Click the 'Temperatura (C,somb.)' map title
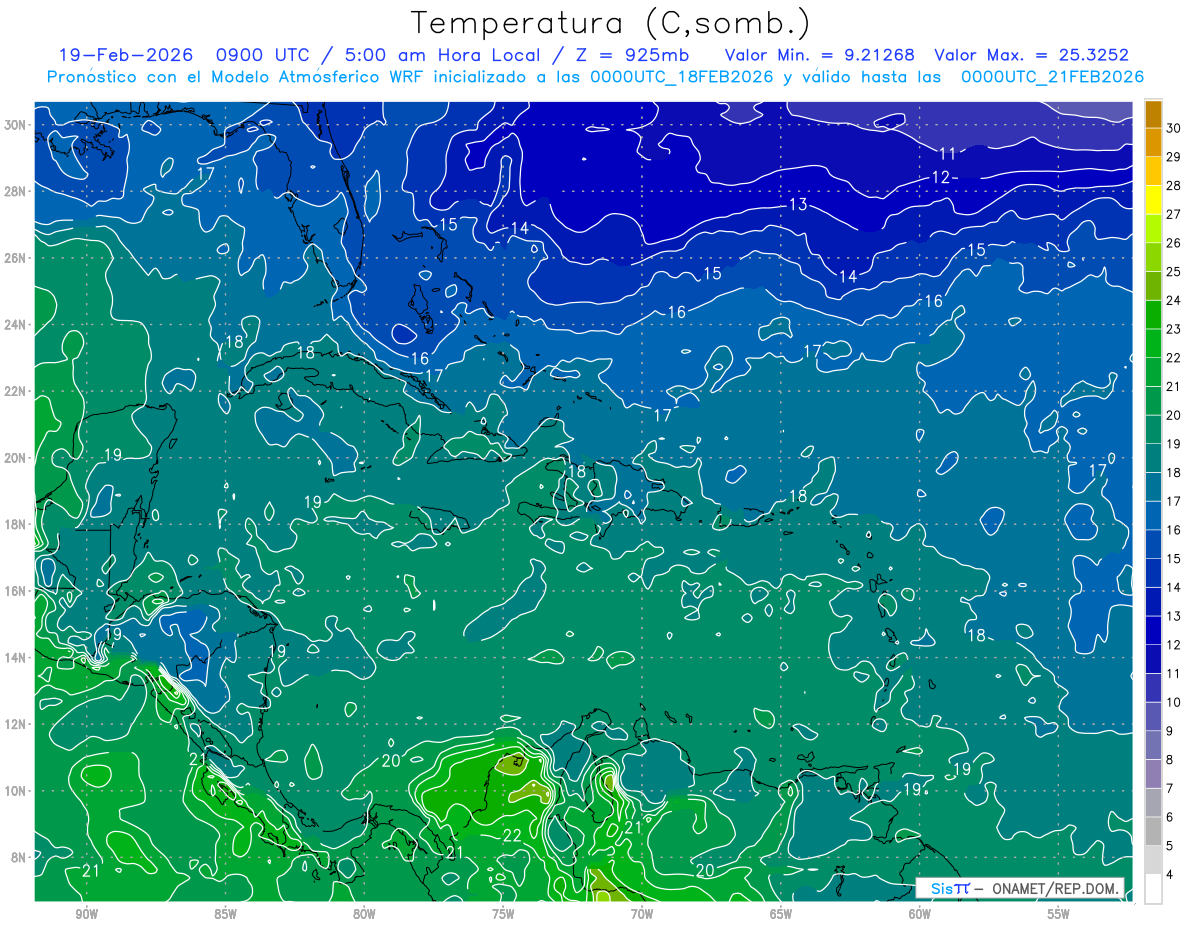 click(610, 23)
